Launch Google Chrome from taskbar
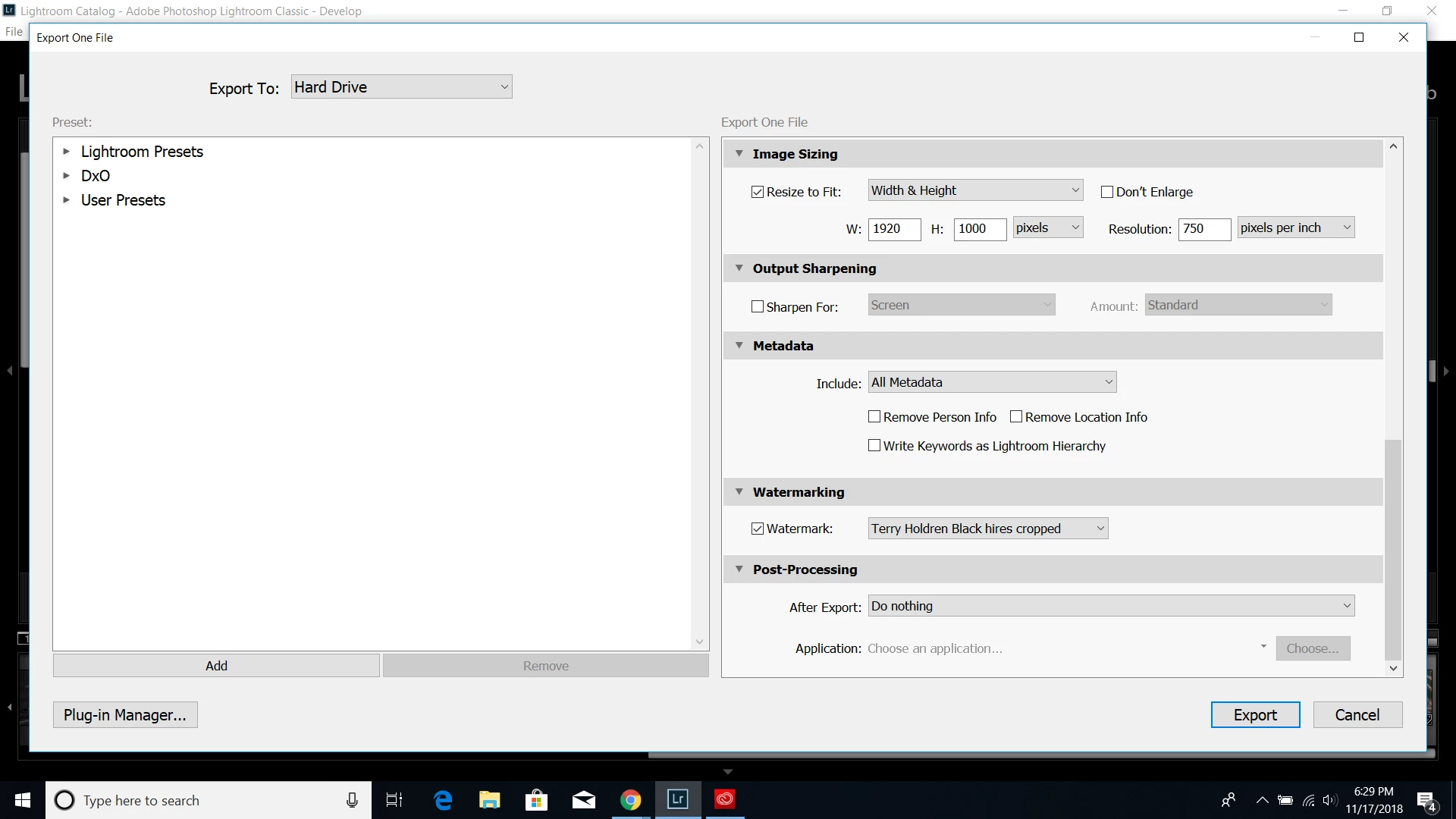Screen dimensions: 1456x819 click(630, 800)
